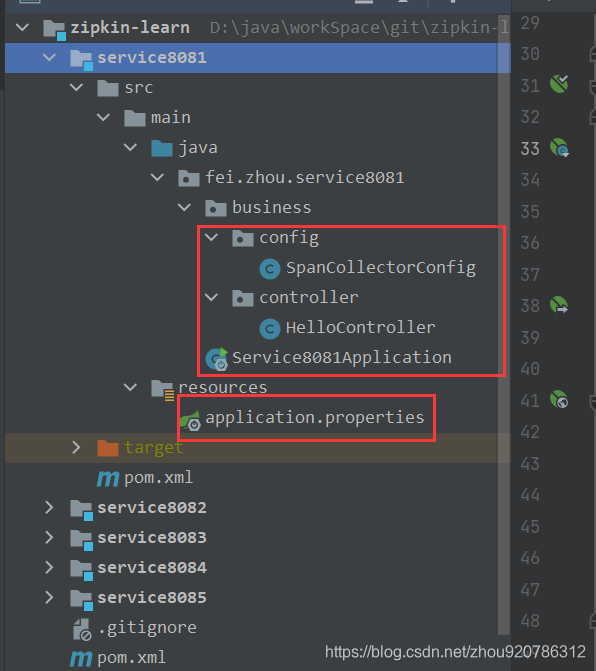Image resolution: width=596 pixels, height=671 pixels.
Task: Click the blue java source root icon
Action: pos(162,148)
